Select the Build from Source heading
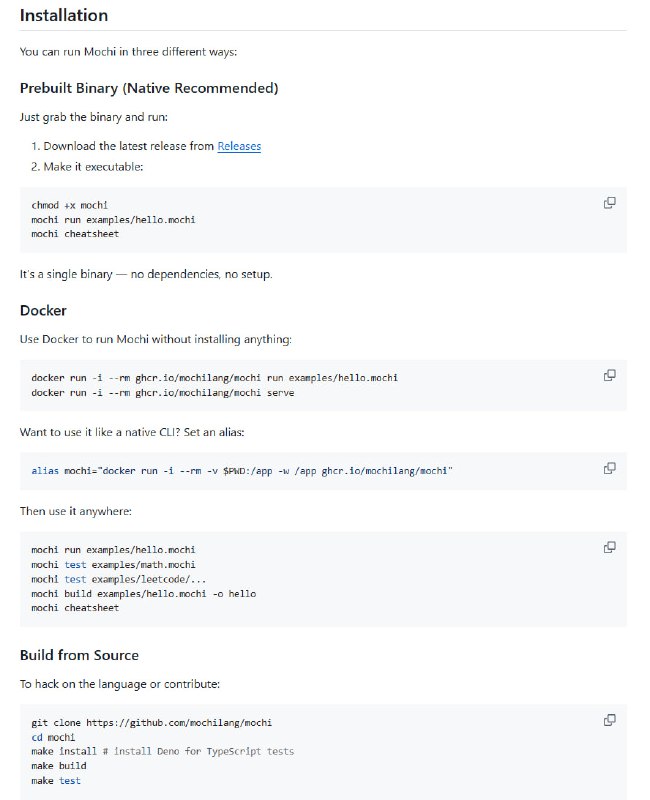This screenshot has height=800, width=650. click(x=79, y=655)
